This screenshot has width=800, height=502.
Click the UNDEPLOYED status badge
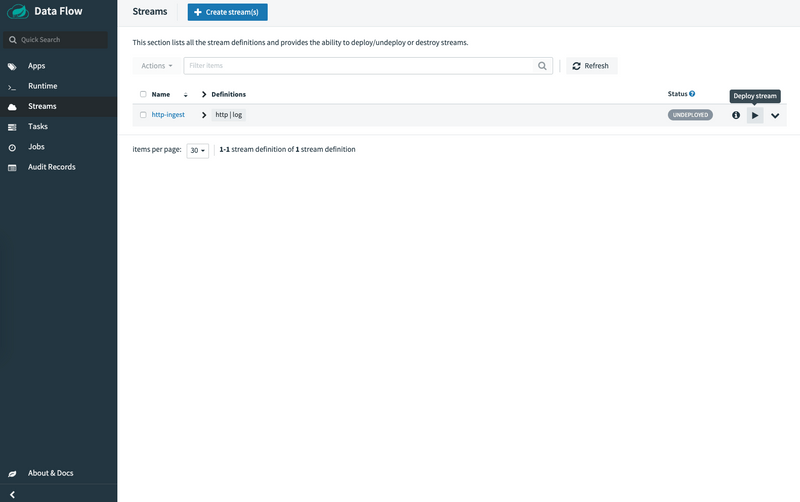[x=690, y=115]
